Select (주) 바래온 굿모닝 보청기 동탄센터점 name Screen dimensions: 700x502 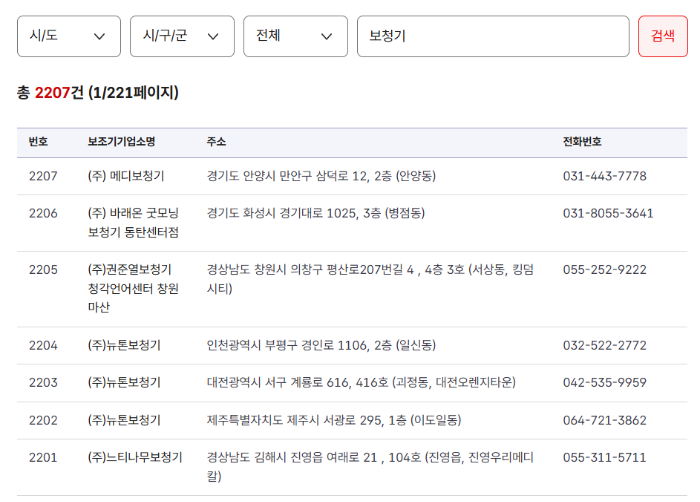pos(133,222)
